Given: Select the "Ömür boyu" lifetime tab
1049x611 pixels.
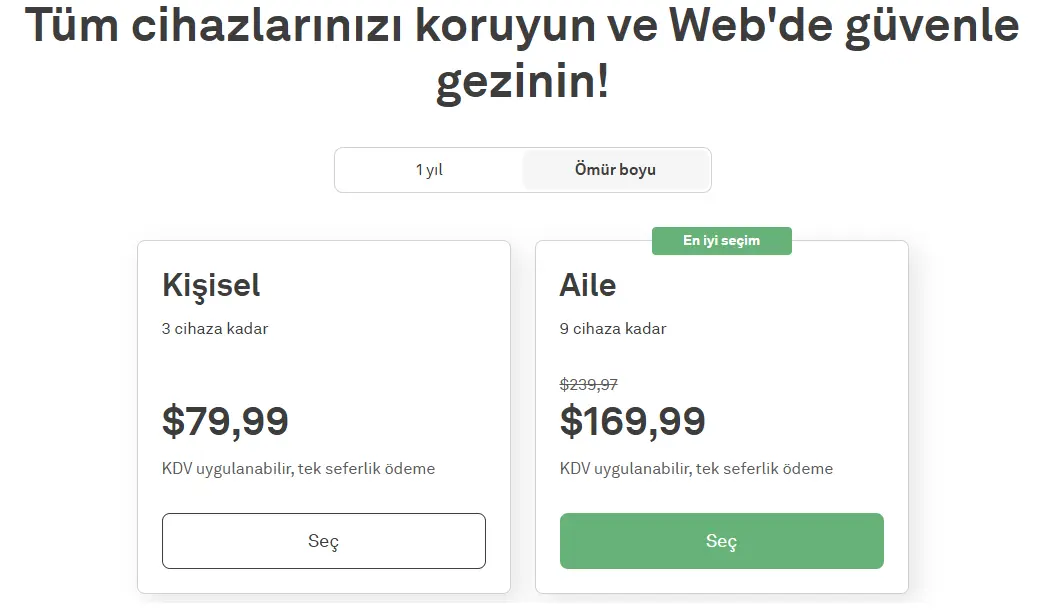Looking at the screenshot, I should [x=615, y=170].
